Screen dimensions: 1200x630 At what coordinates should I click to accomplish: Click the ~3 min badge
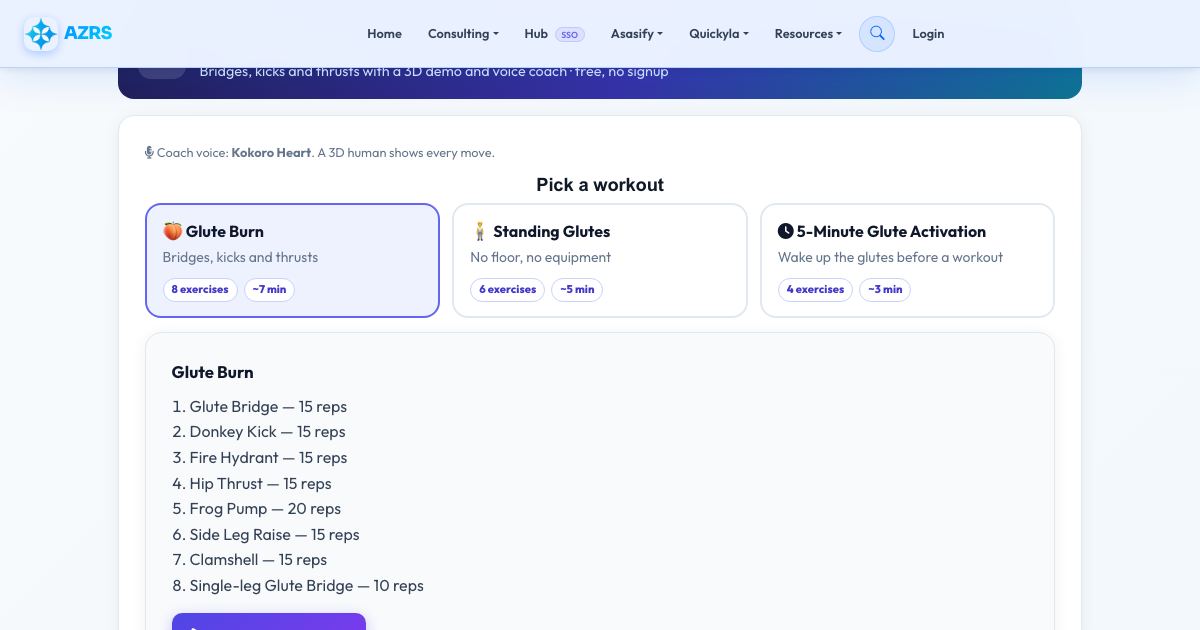tap(885, 290)
